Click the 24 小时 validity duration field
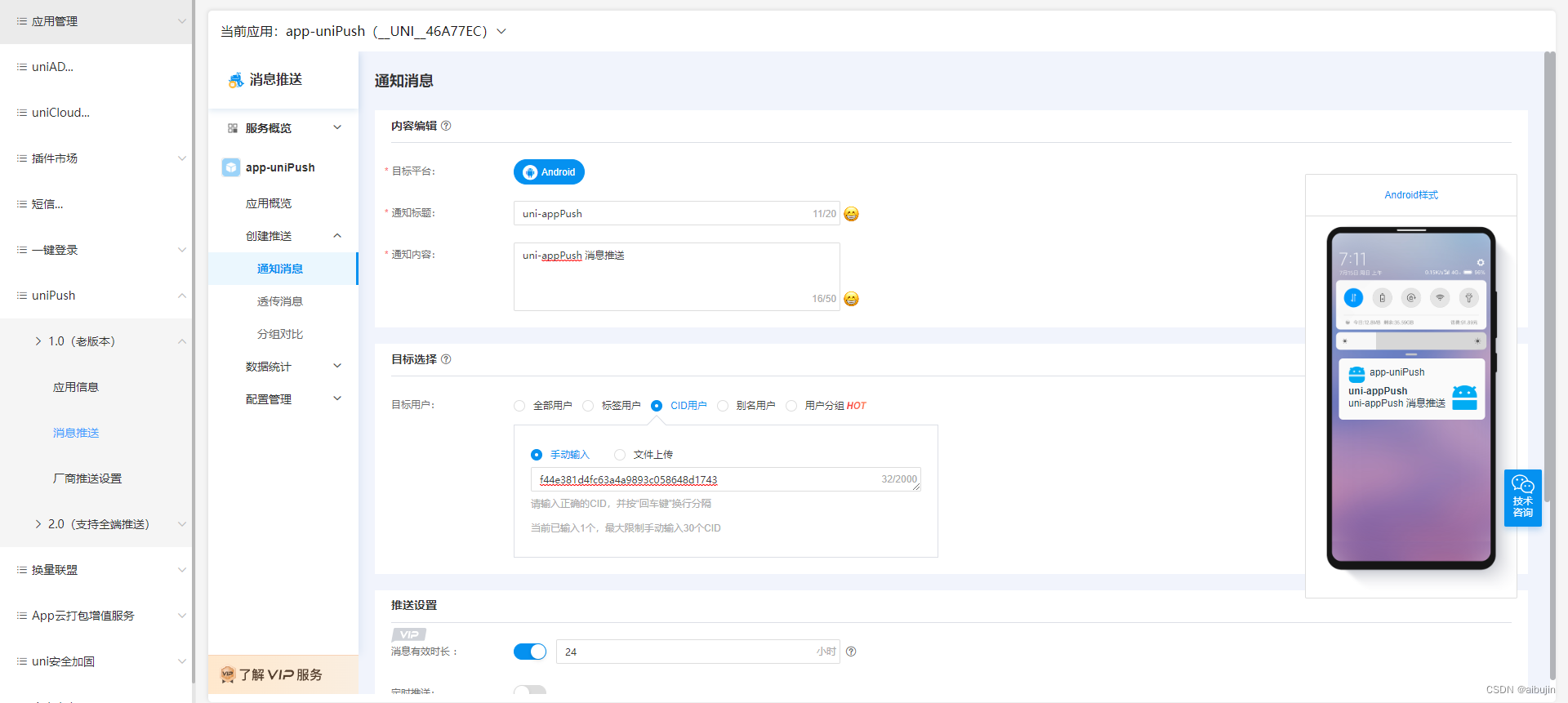Viewport: 1568px width, 703px height. (x=697, y=652)
